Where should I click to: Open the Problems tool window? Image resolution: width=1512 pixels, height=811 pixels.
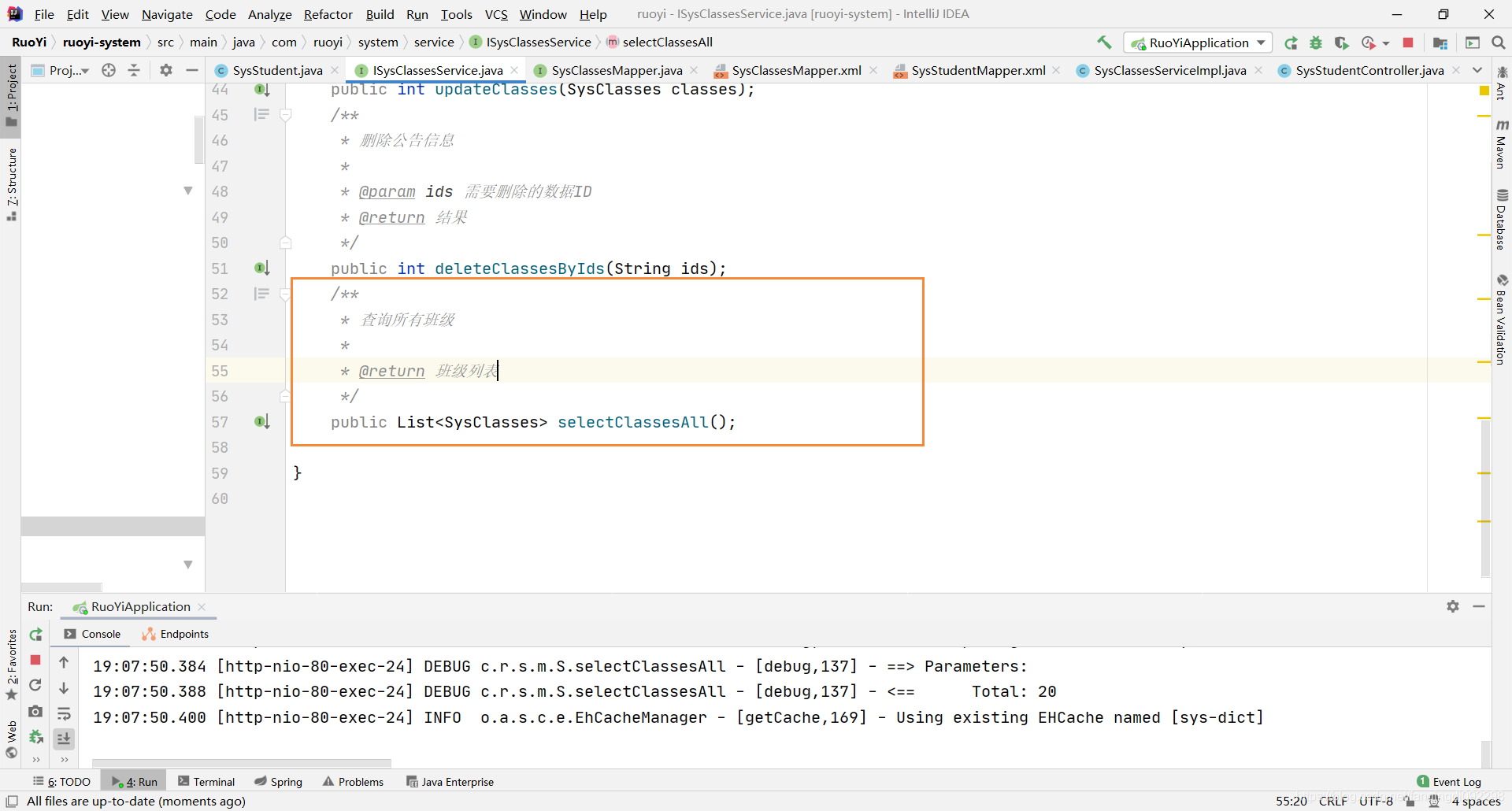coord(353,781)
